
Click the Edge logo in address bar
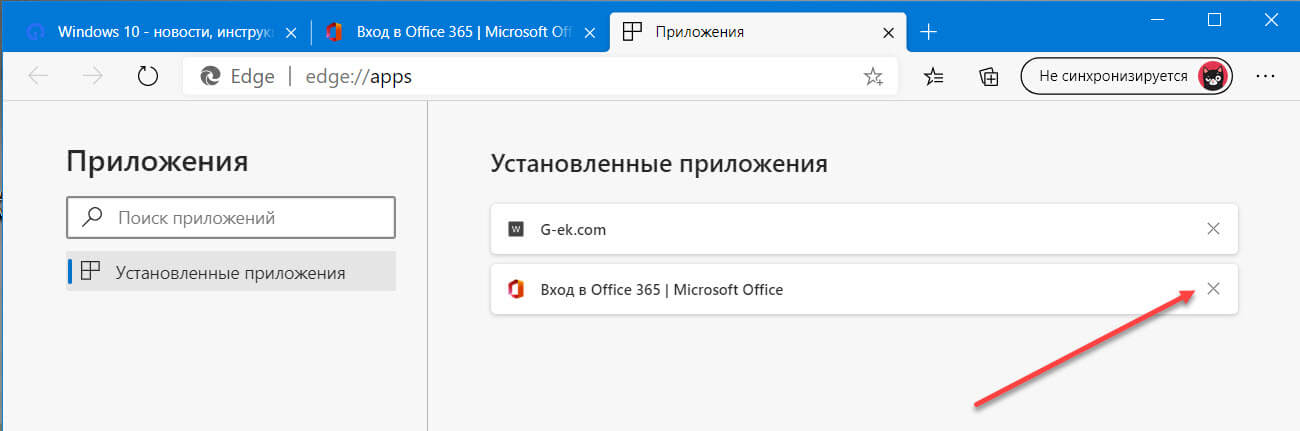pyautogui.click(x=211, y=76)
